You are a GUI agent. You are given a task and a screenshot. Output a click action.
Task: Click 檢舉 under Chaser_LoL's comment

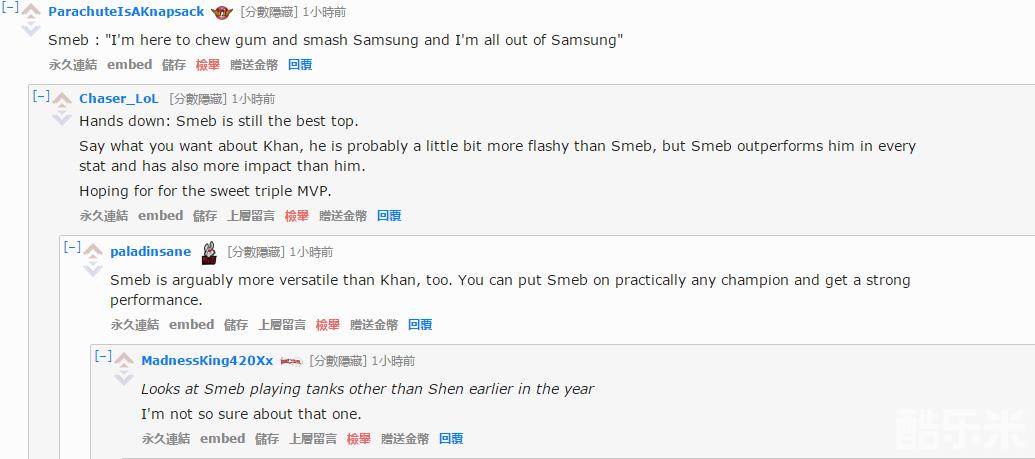(x=296, y=215)
